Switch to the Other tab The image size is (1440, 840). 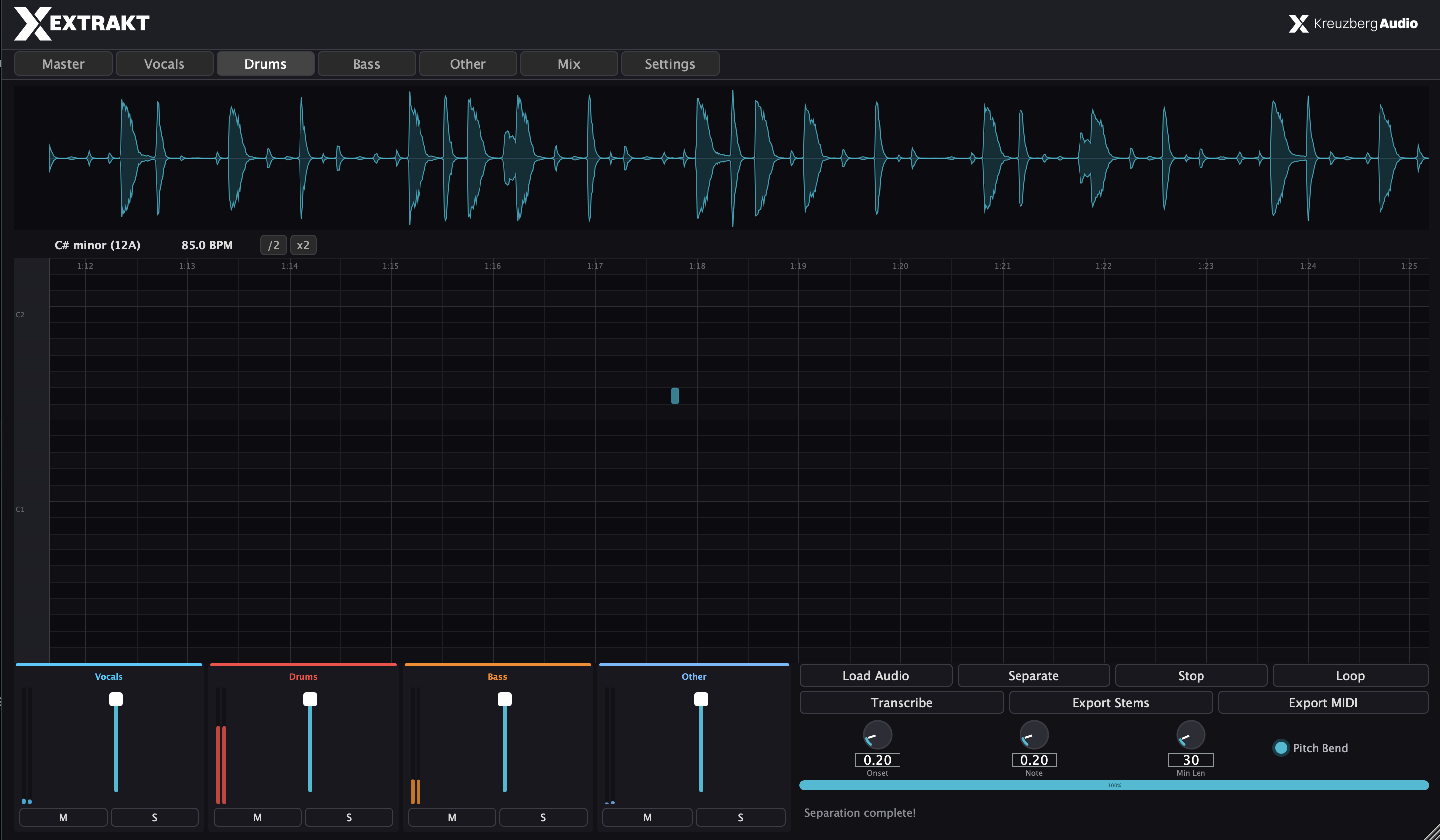pyautogui.click(x=468, y=63)
